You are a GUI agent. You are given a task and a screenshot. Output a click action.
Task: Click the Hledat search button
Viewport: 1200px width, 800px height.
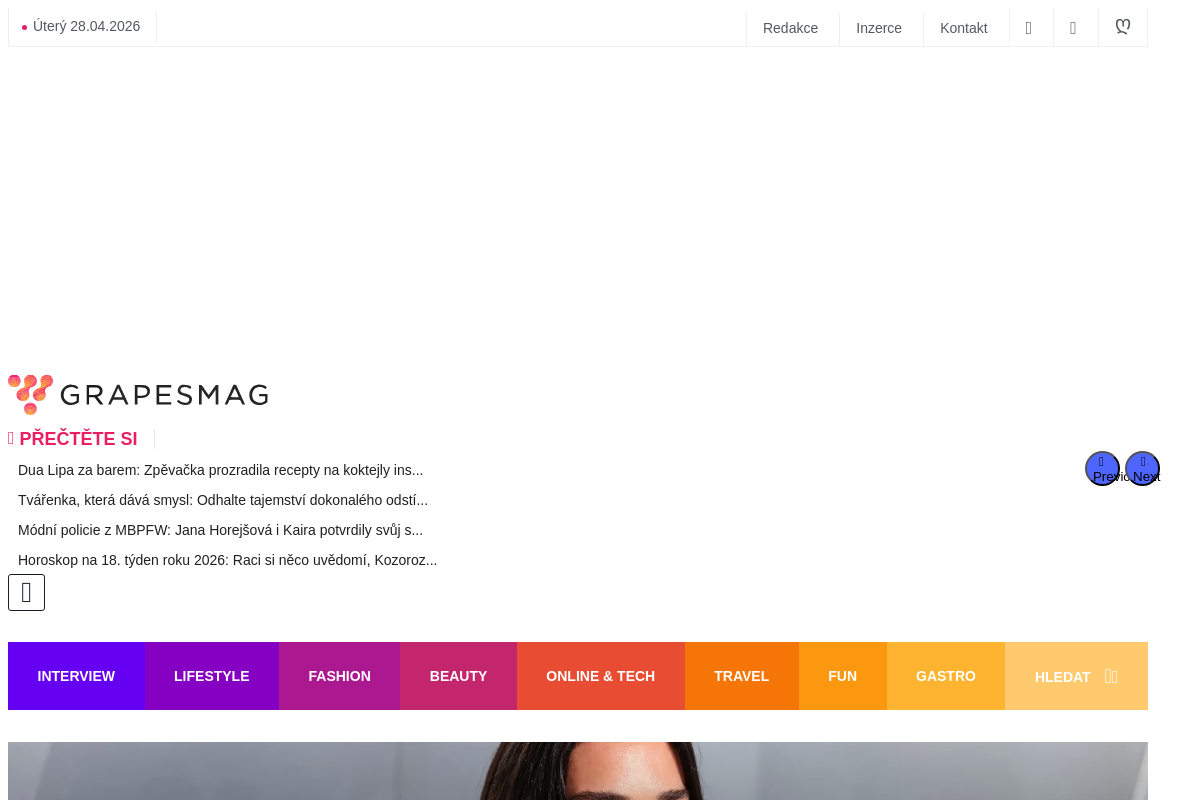(x=1076, y=676)
